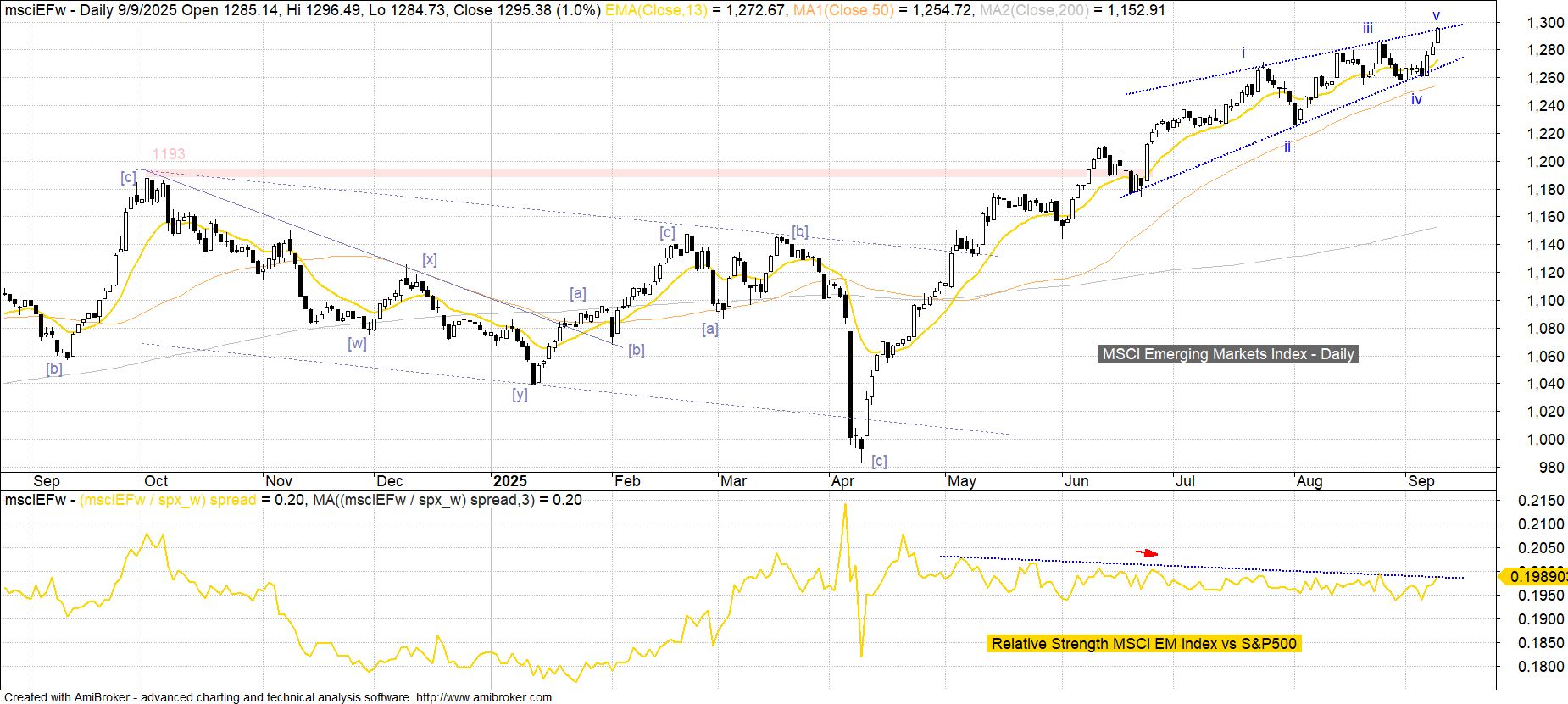Click the Relative Strength MSCI EM Index label

1143,644
